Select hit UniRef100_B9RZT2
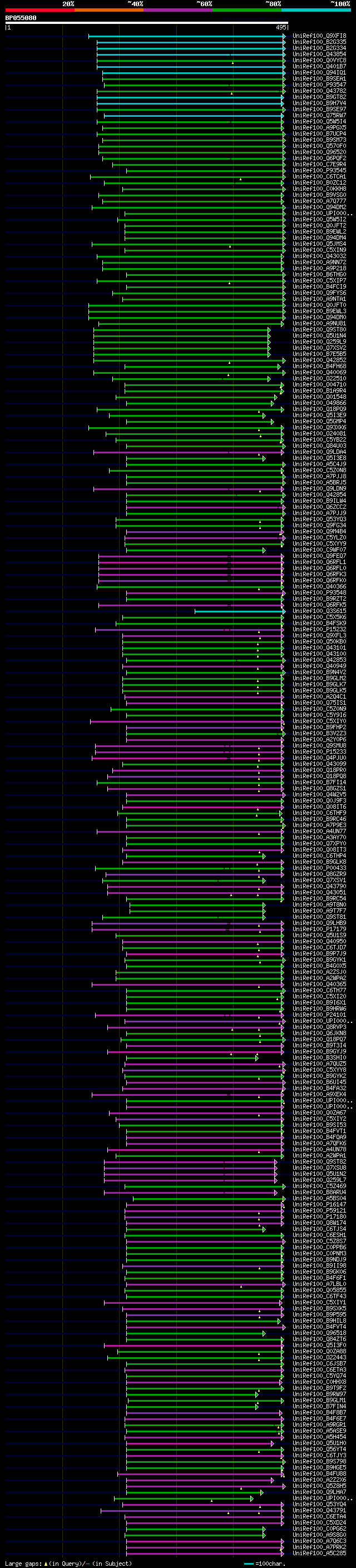Screen dimensions: 356x1568 click(x=319, y=598)
